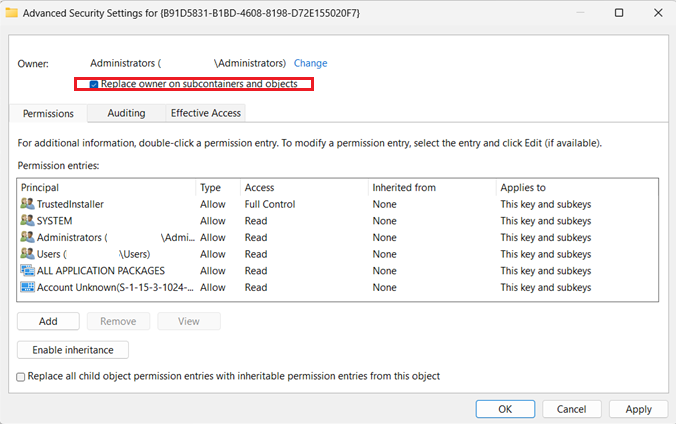Sort entries by Principal column header

click(x=40, y=188)
